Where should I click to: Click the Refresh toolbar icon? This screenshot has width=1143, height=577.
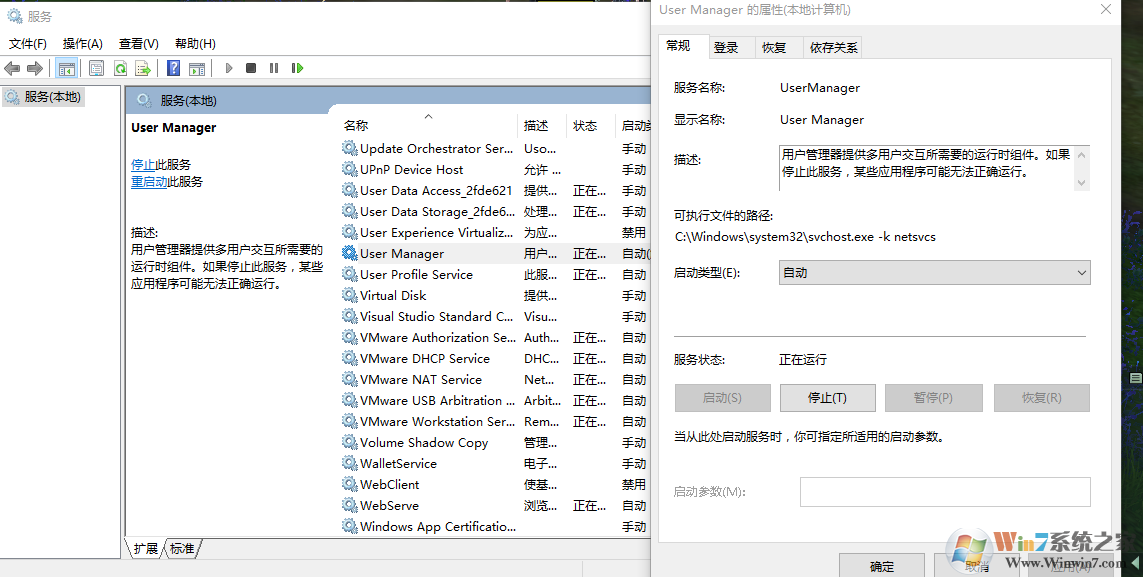pos(120,68)
